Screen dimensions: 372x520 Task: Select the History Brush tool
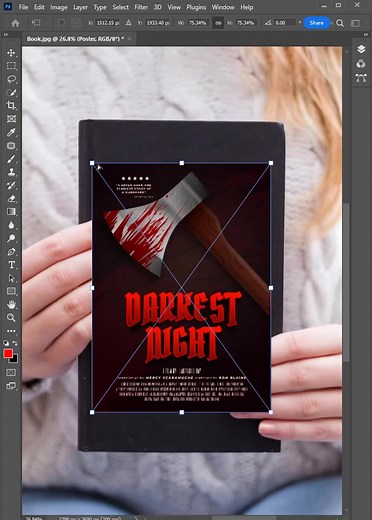[11, 185]
